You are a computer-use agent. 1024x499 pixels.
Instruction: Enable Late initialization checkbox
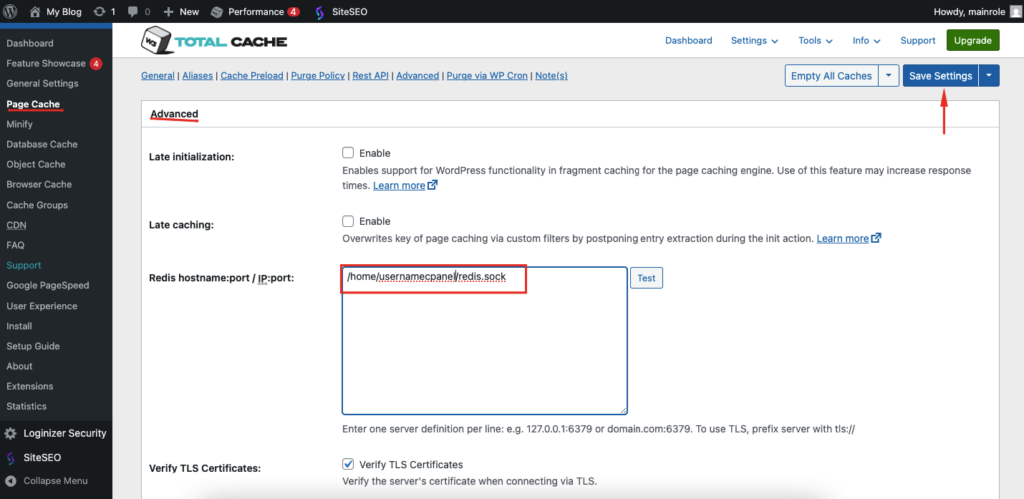(x=348, y=153)
